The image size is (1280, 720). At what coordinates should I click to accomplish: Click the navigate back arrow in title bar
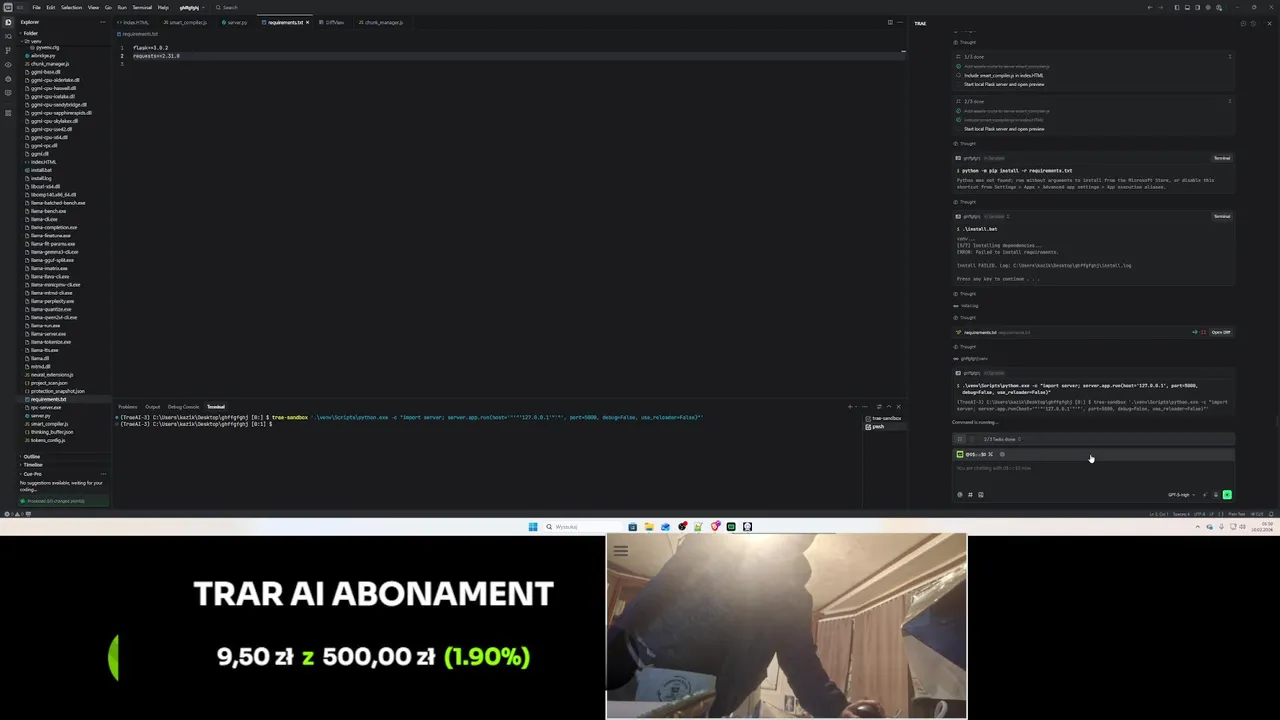(x=1150, y=7)
